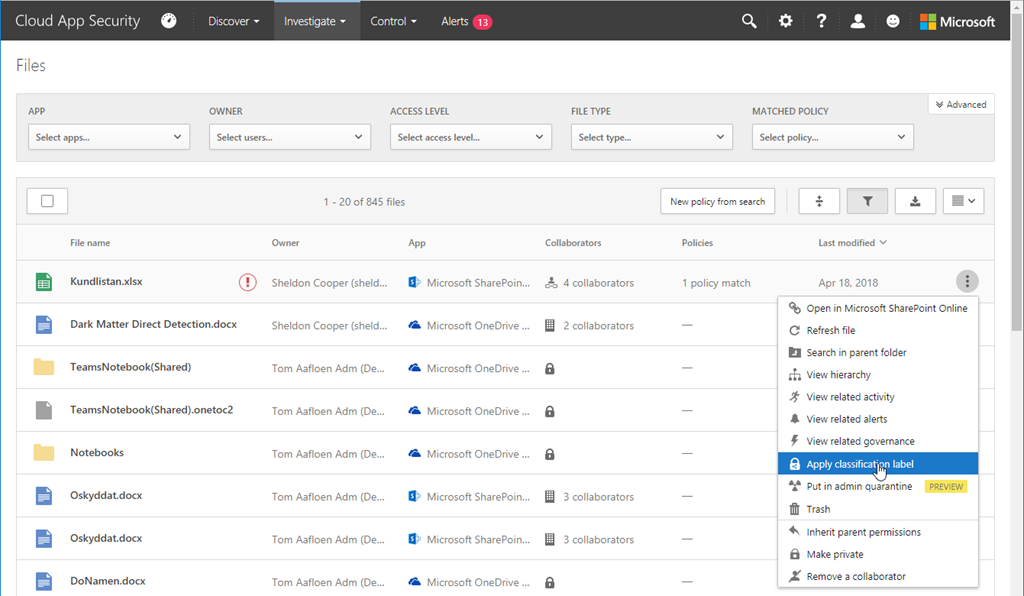Toggle the filter funnel button

[x=867, y=201]
